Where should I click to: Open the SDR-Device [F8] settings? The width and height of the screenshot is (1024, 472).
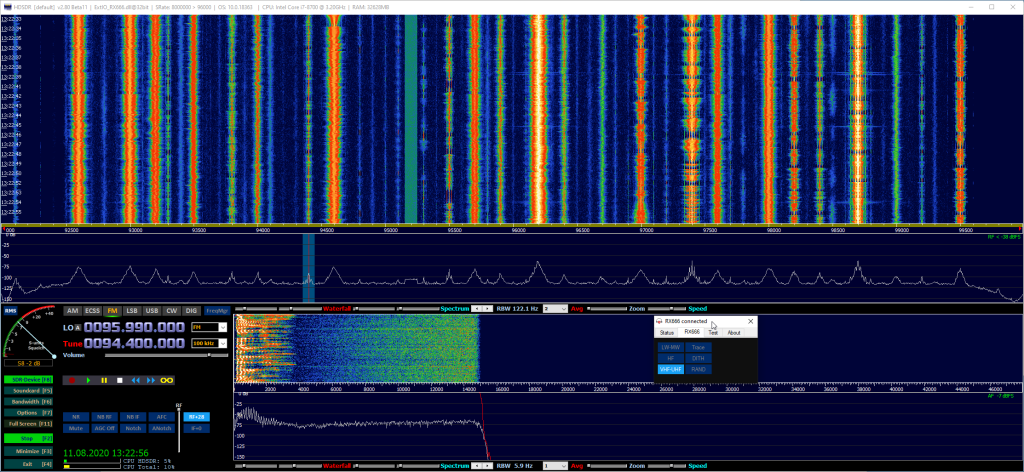[28, 380]
